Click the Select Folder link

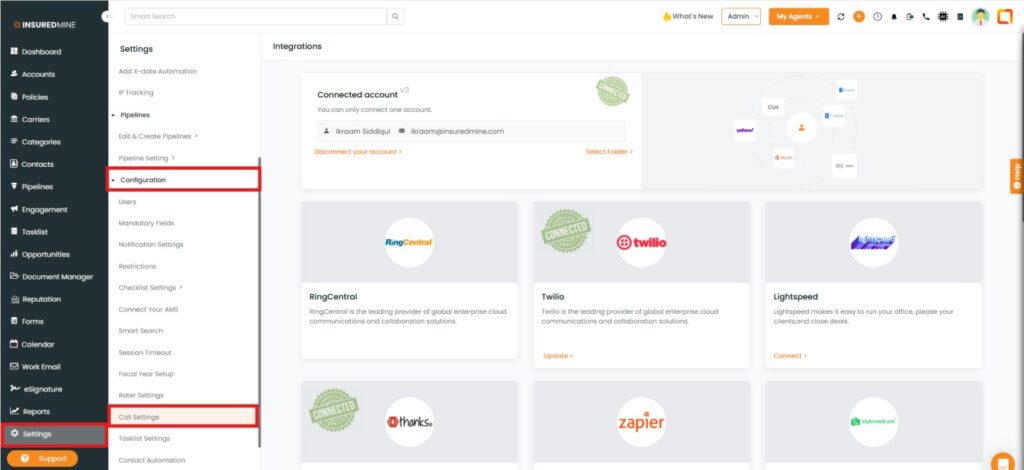(609, 152)
